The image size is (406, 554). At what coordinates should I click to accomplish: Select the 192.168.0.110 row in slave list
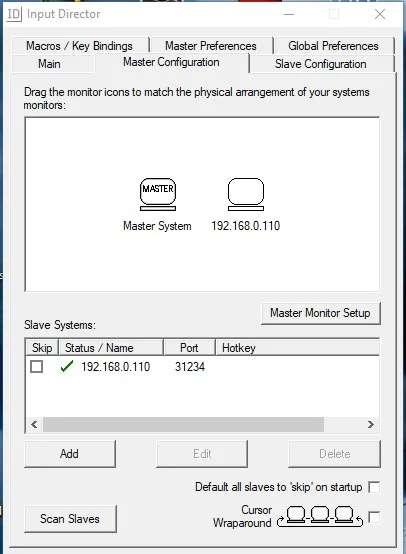(x=202, y=367)
